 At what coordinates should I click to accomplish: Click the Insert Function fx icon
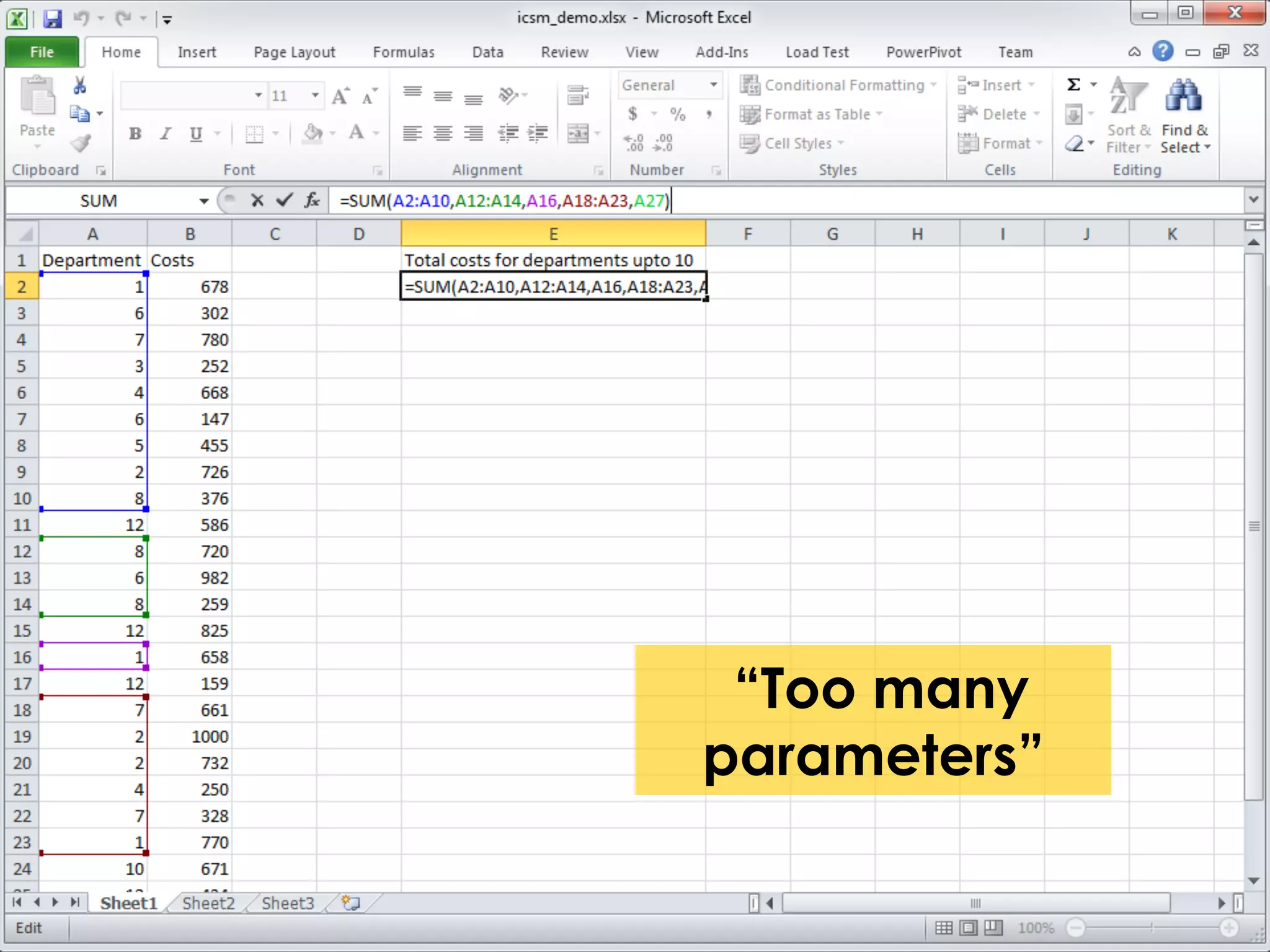[x=312, y=200]
